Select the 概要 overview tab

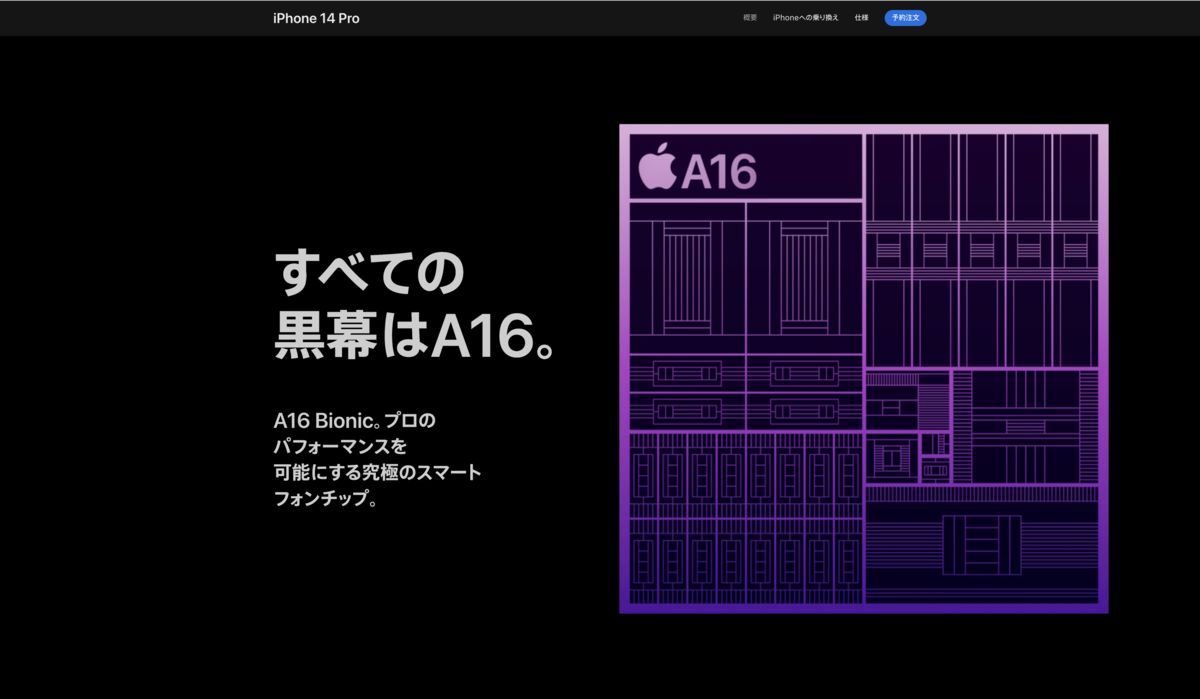pos(750,18)
